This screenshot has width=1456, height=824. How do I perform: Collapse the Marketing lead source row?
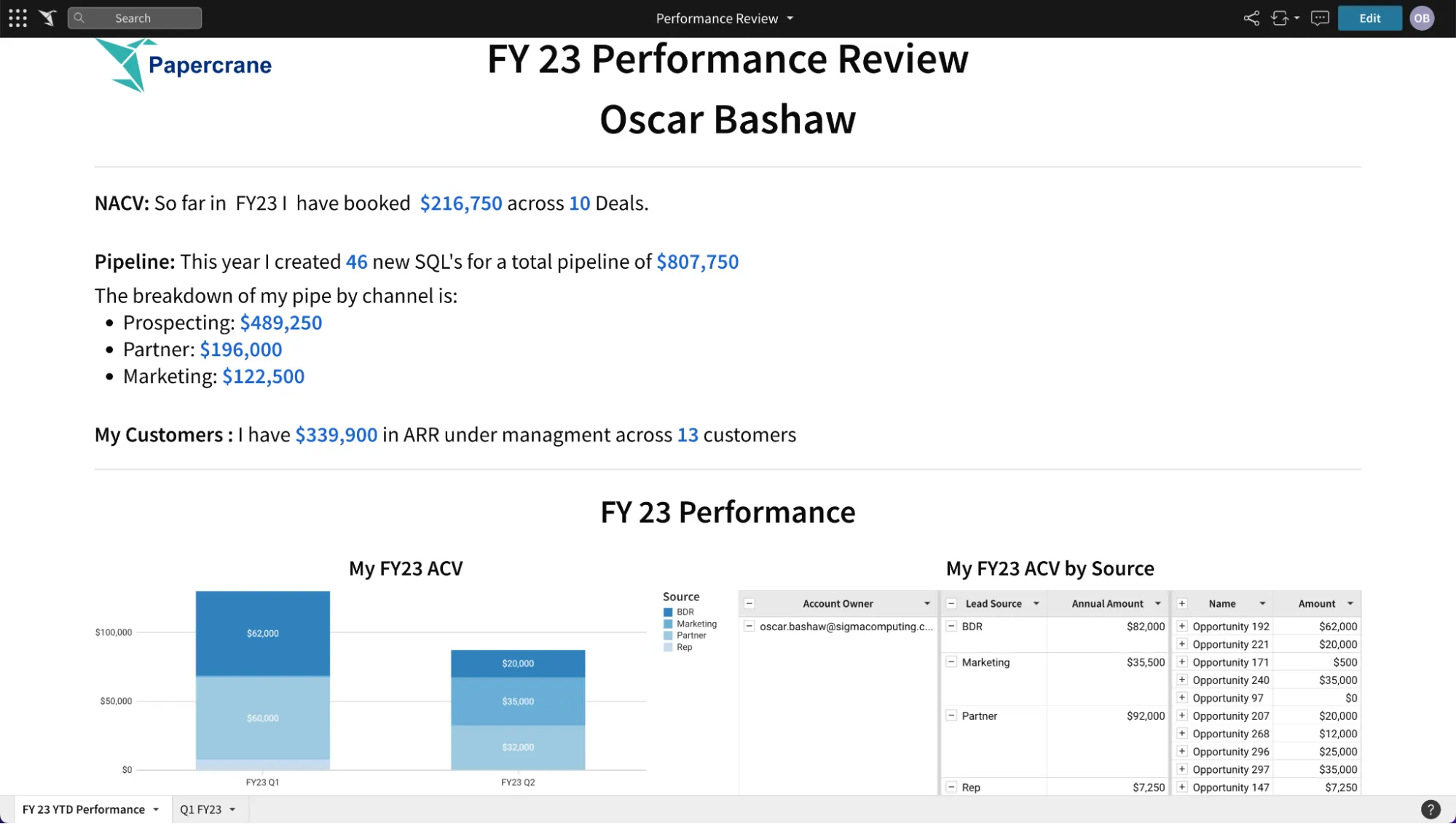[x=951, y=662]
